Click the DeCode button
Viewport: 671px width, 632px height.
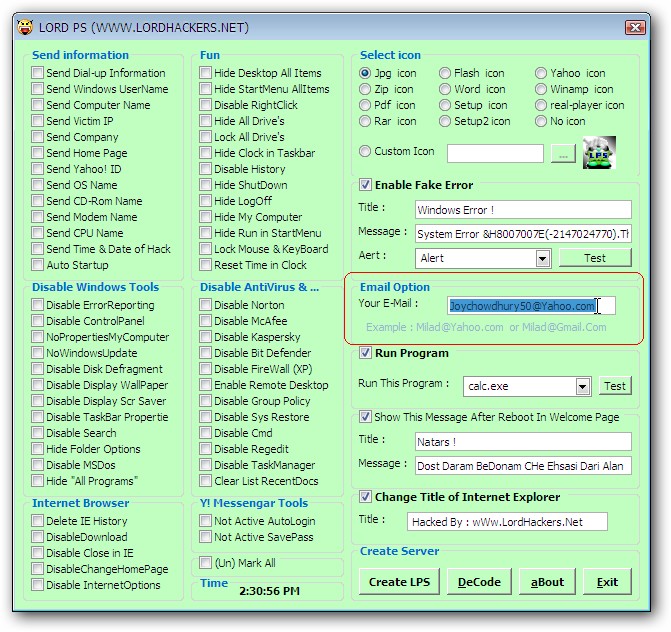tap(479, 582)
